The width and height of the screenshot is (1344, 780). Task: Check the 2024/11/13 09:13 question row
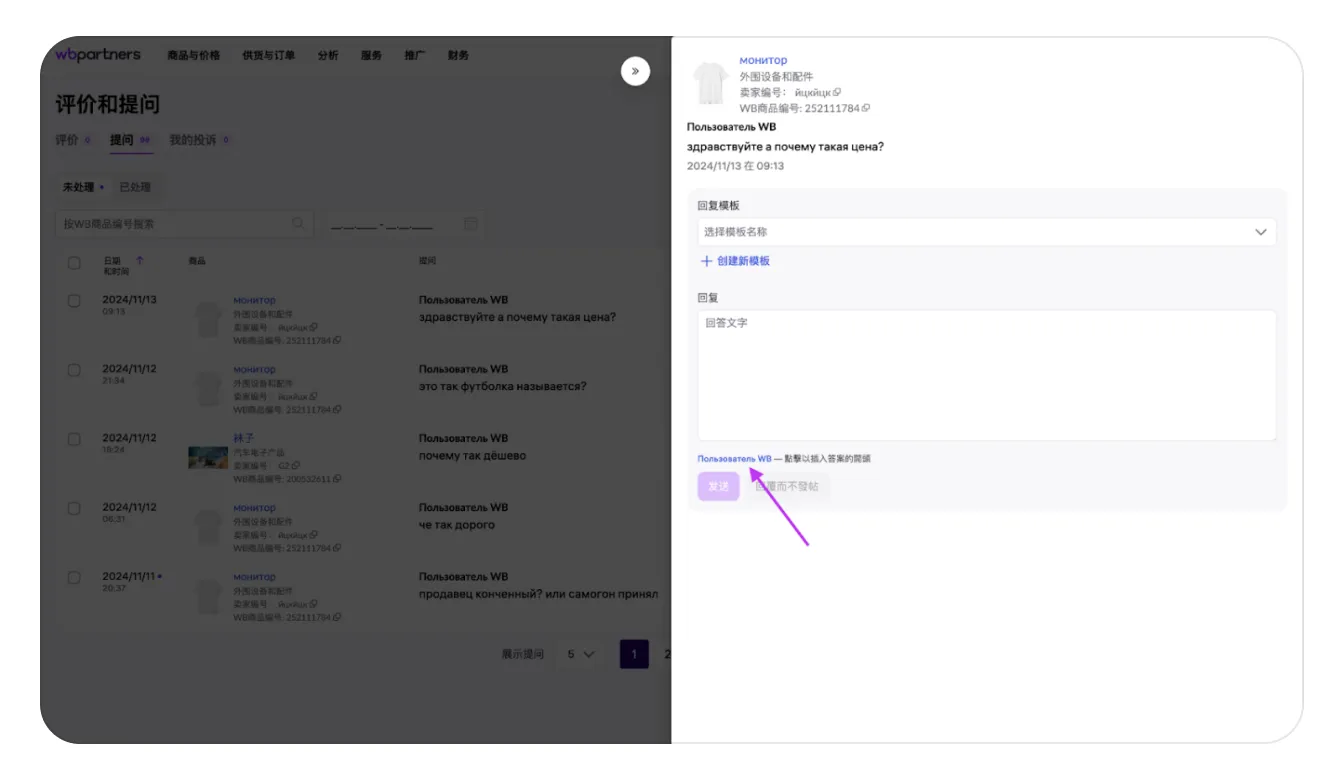(x=74, y=300)
